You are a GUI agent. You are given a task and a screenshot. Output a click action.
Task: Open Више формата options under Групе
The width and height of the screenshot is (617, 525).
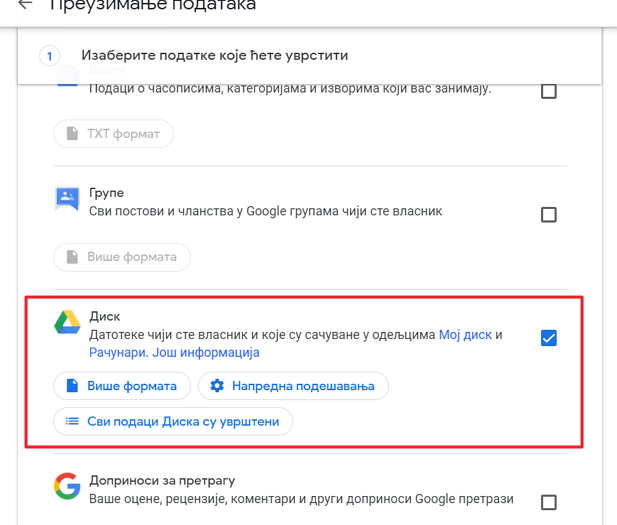pos(122,257)
